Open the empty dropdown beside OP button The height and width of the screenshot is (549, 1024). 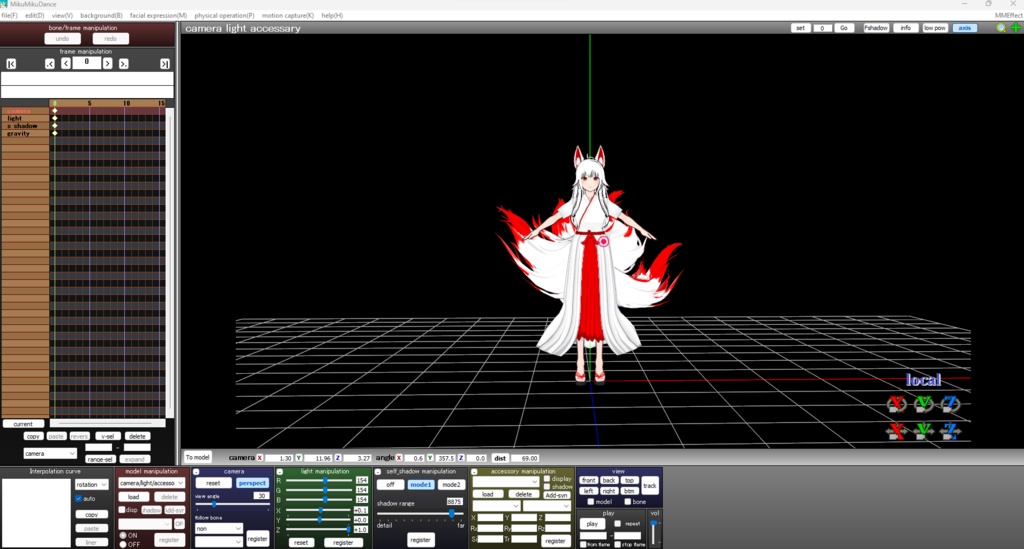point(145,524)
